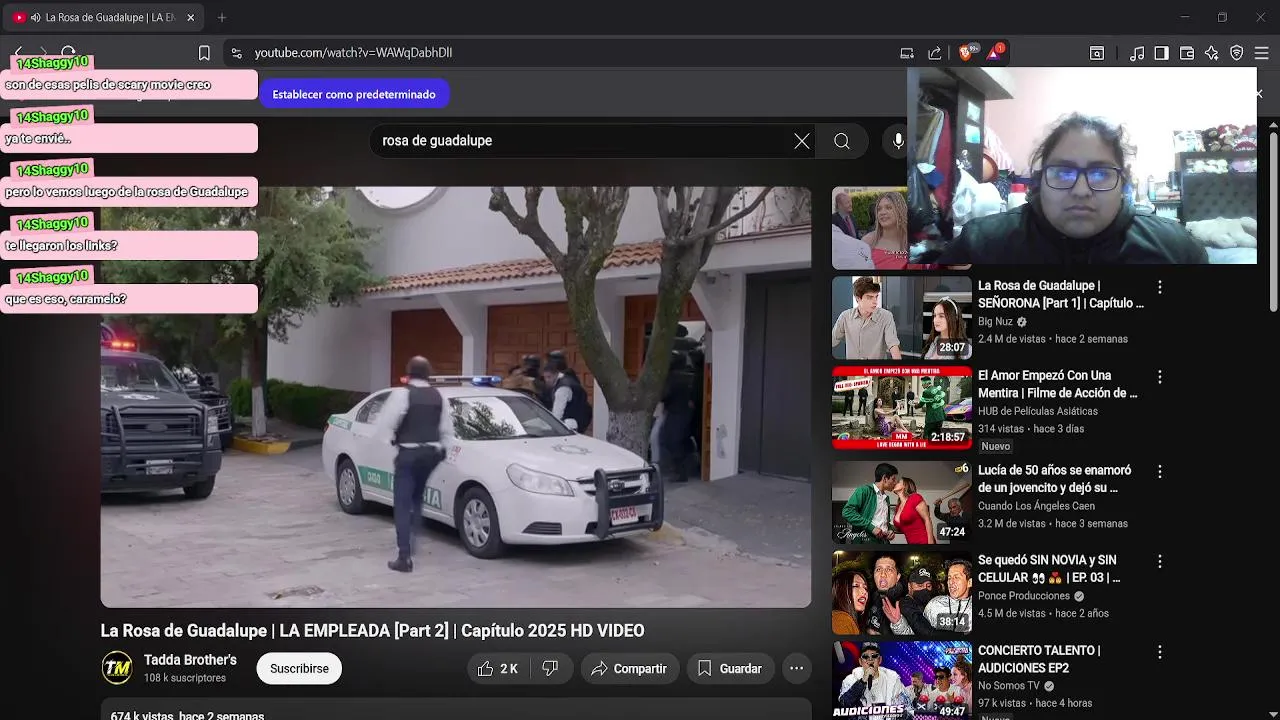The width and height of the screenshot is (1280, 720).
Task: Clear the search text with the X
Action: click(x=802, y=141)
